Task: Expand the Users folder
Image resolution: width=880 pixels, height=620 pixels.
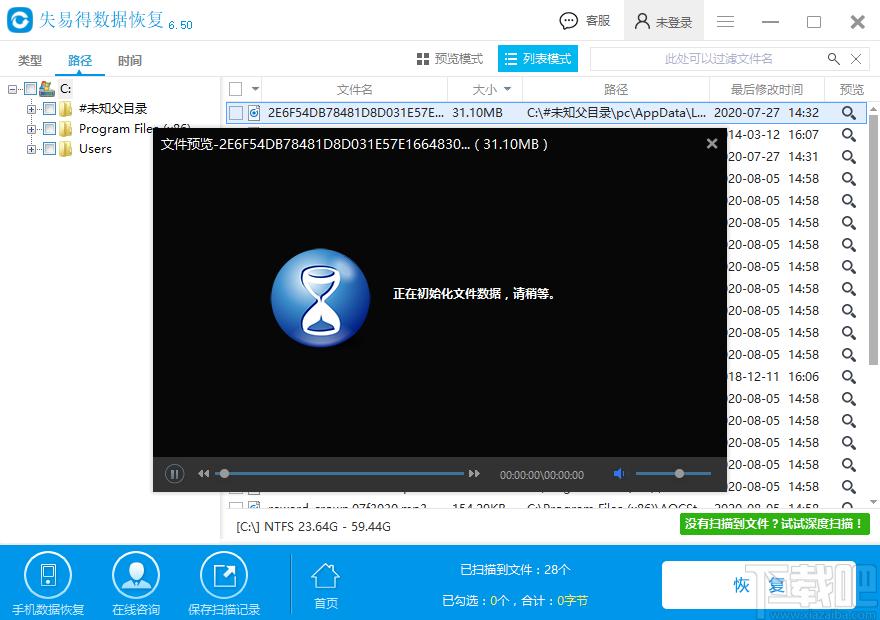Action: click(31, 149)
